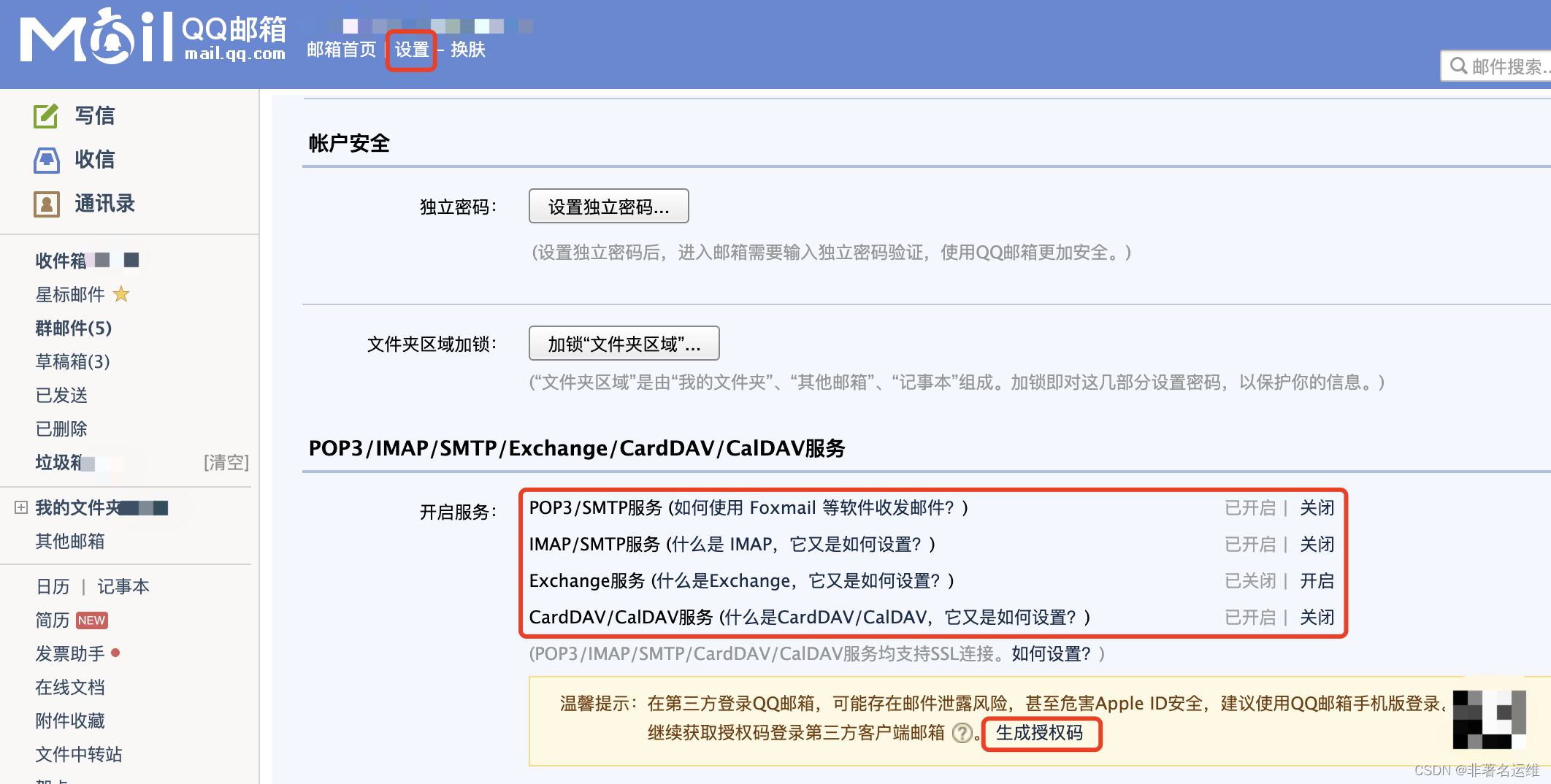Viewport: 1551px width, 784px height.
Task: Open the 记事本 notepad link
Action: [x=123, y=586]
